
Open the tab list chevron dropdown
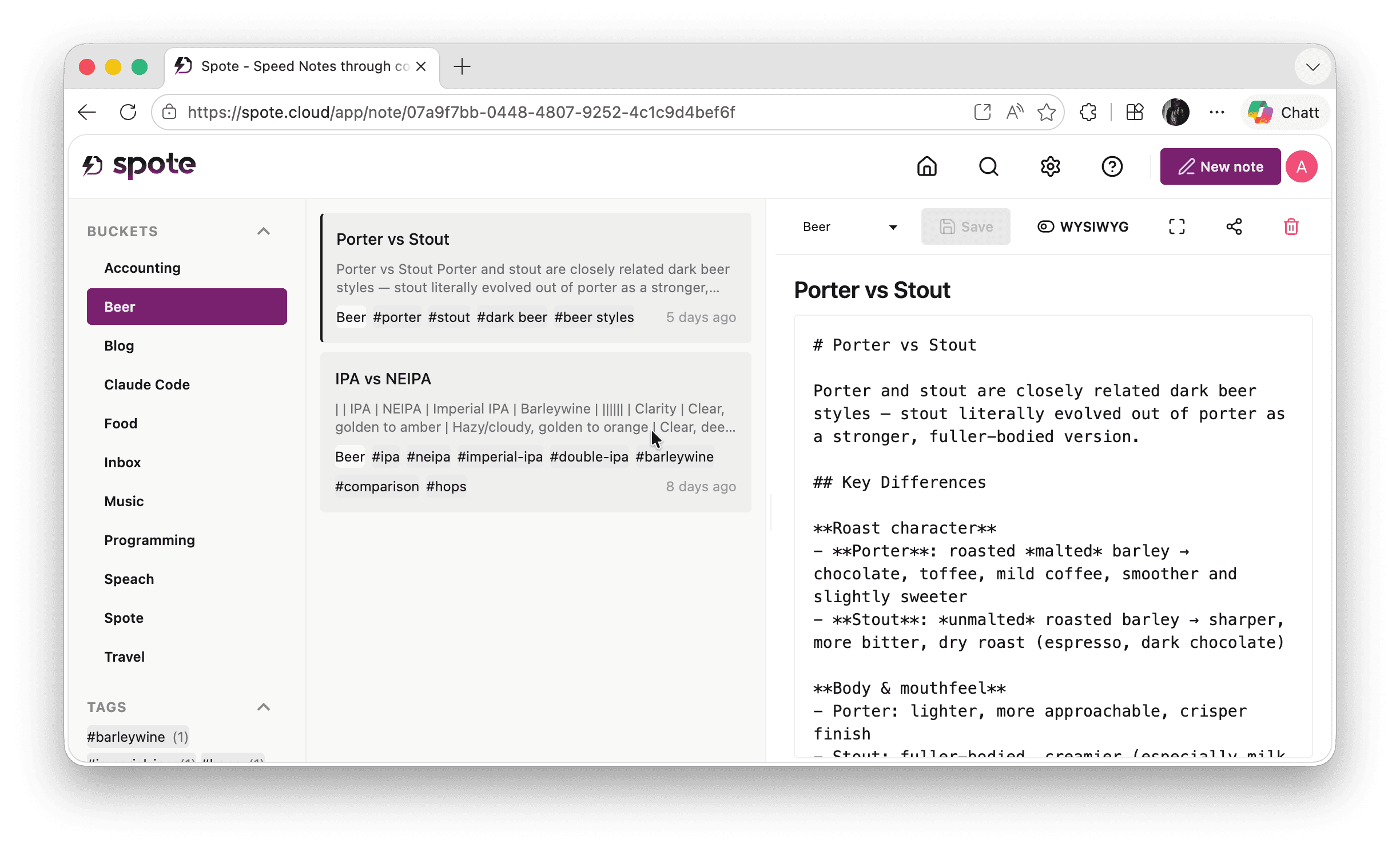click(x=1312, y=66)
